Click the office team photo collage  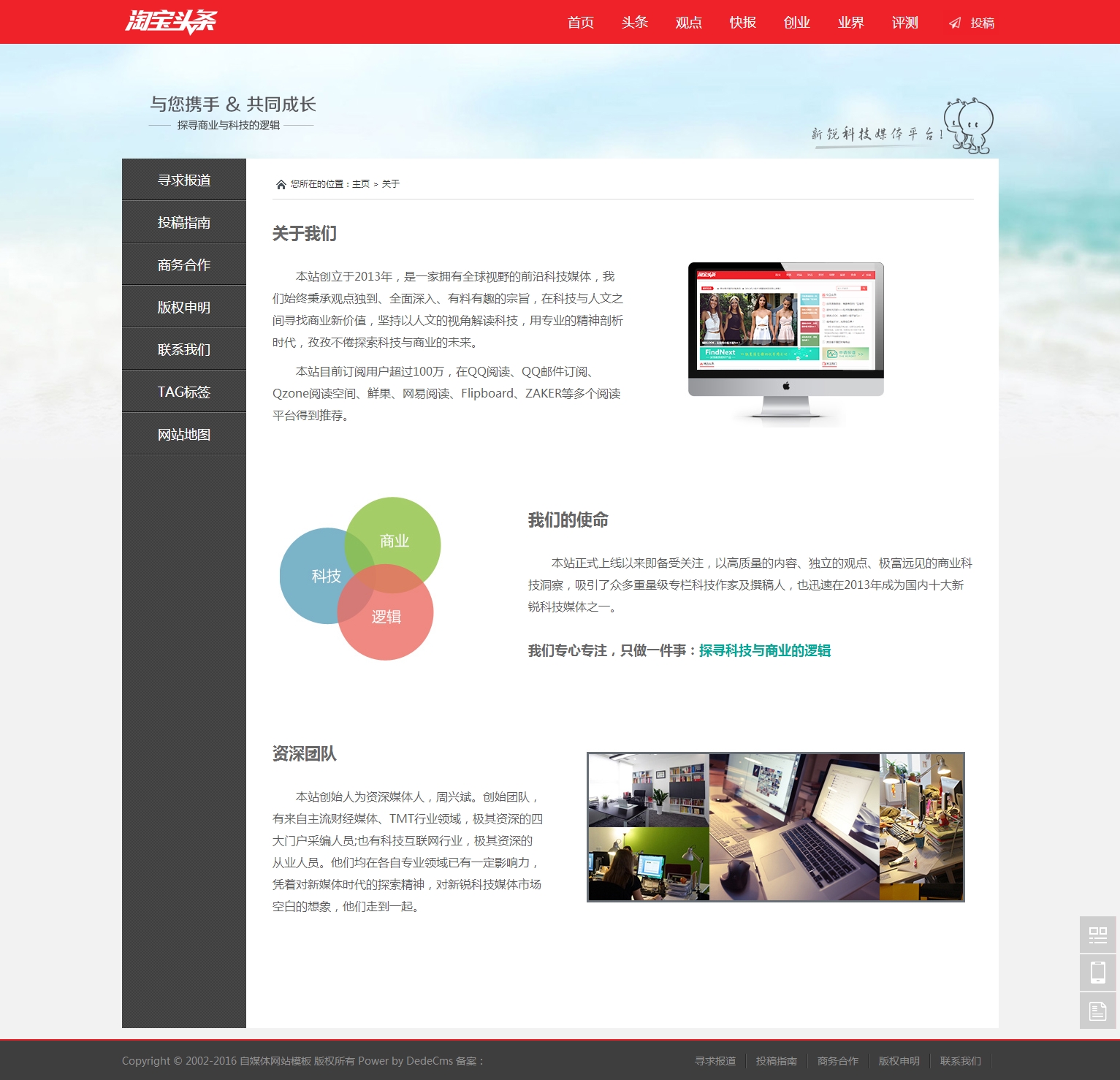point(775,826)
